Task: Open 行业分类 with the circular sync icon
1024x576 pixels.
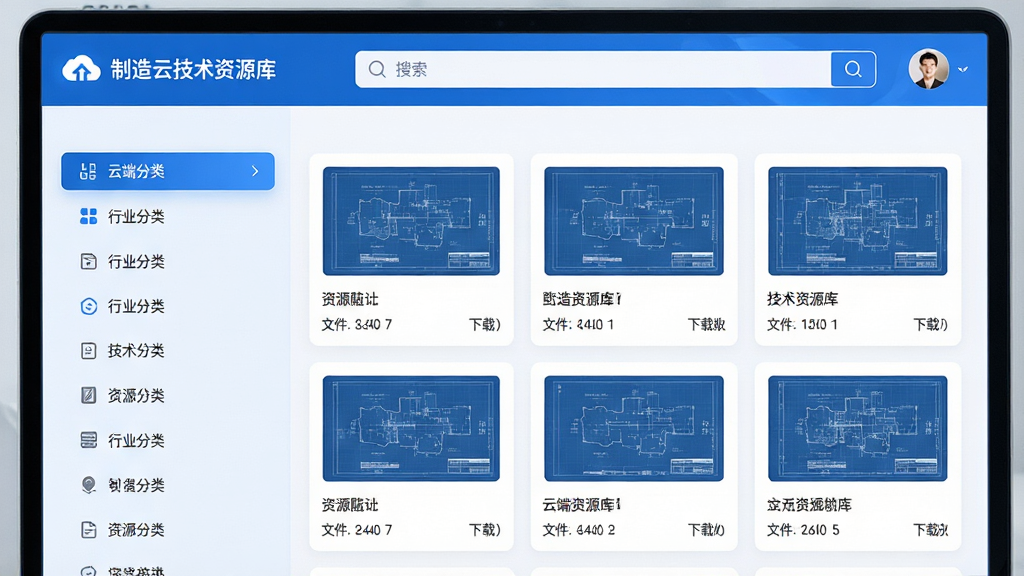Action: pos(121,306)
